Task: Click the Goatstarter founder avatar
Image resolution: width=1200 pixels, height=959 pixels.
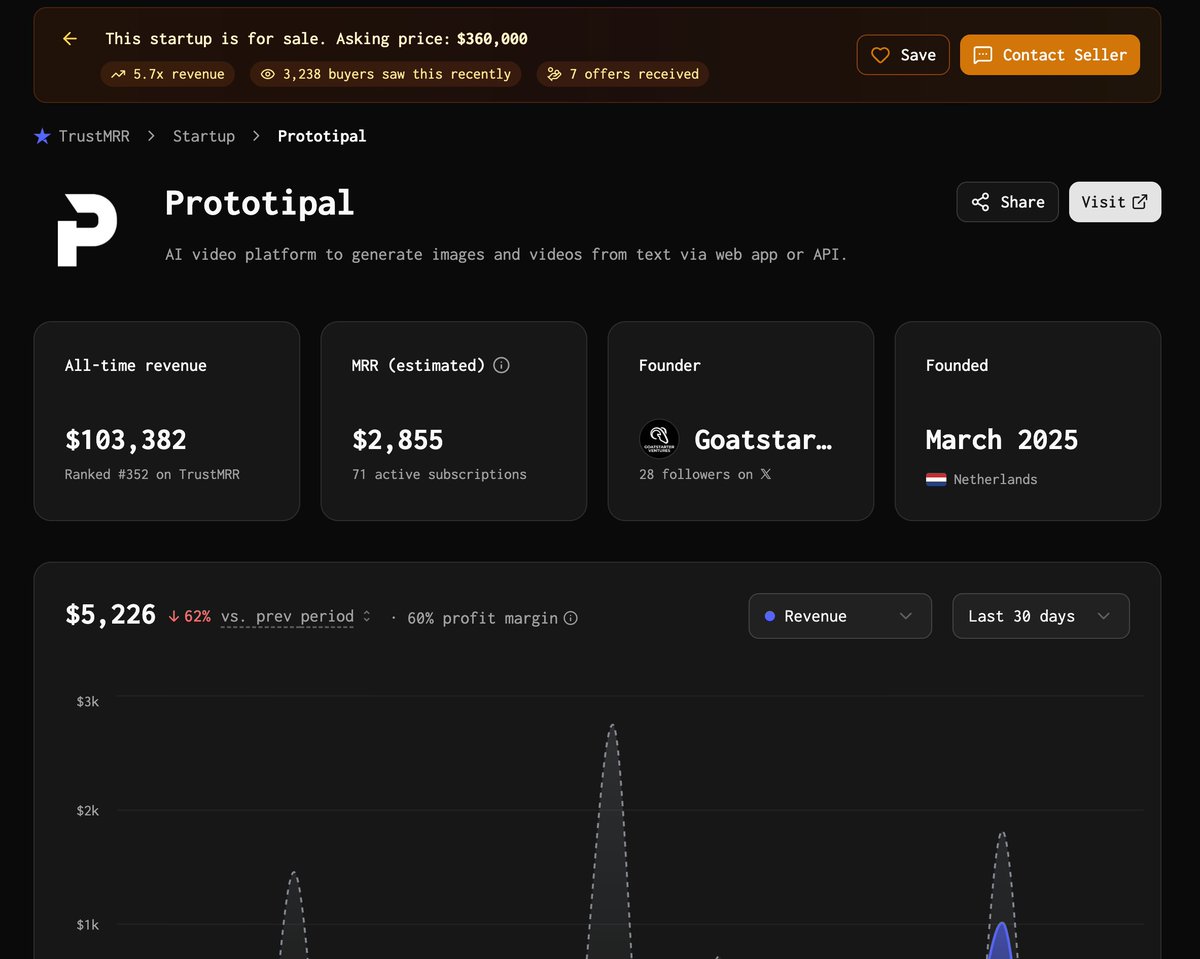Action: [x=659, y=440]
